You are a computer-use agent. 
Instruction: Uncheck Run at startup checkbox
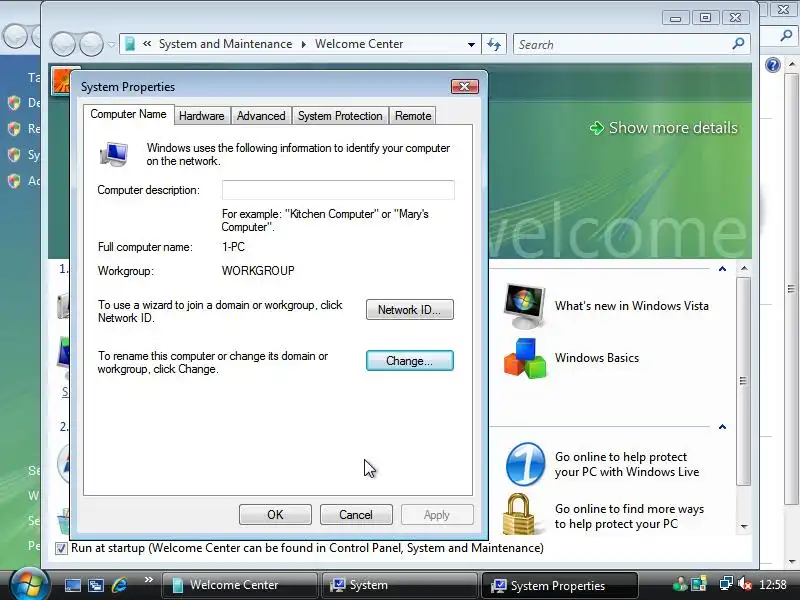point(61,548)
